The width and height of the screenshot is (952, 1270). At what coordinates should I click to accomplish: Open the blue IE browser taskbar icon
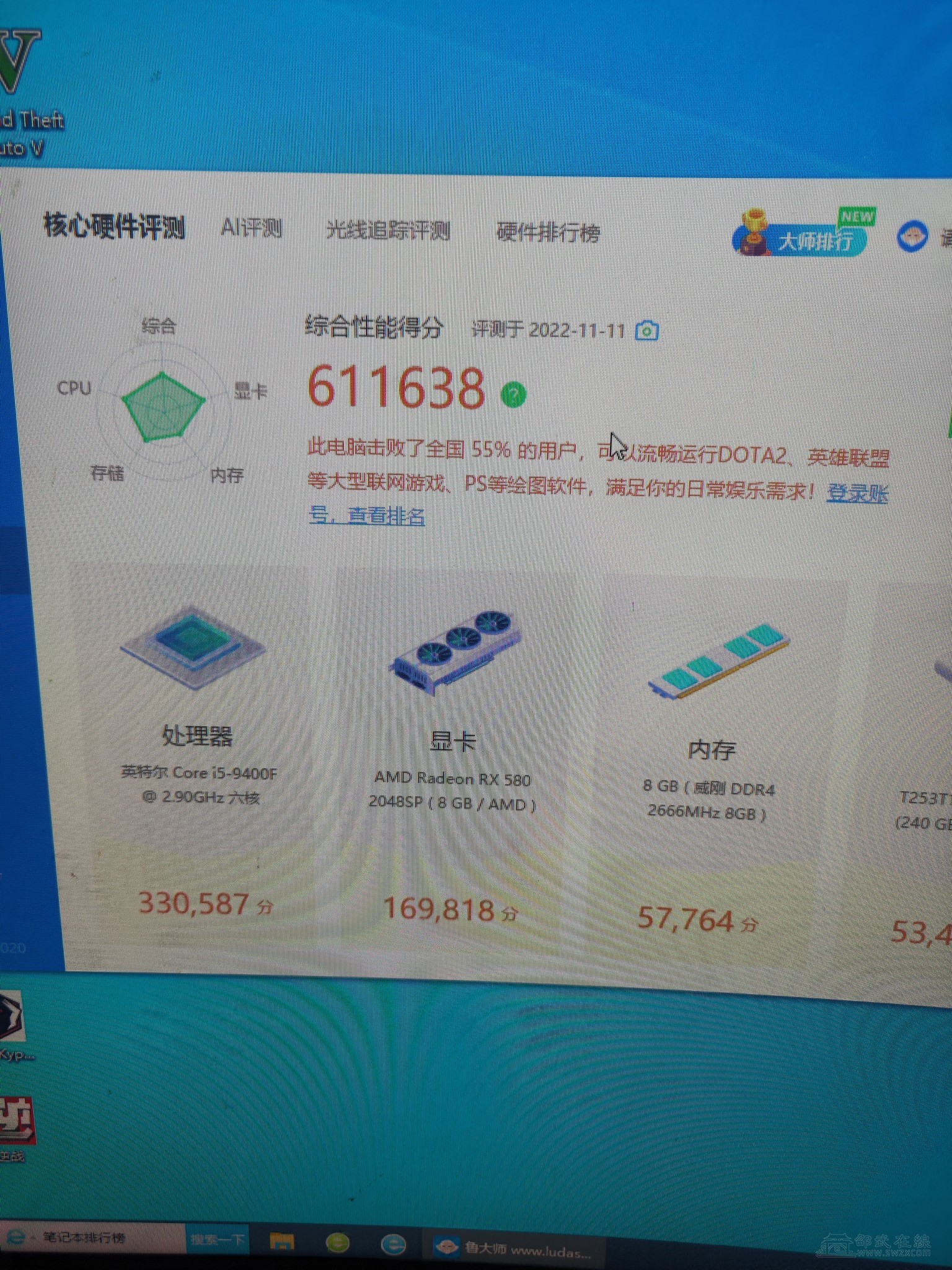point(394,1244)
